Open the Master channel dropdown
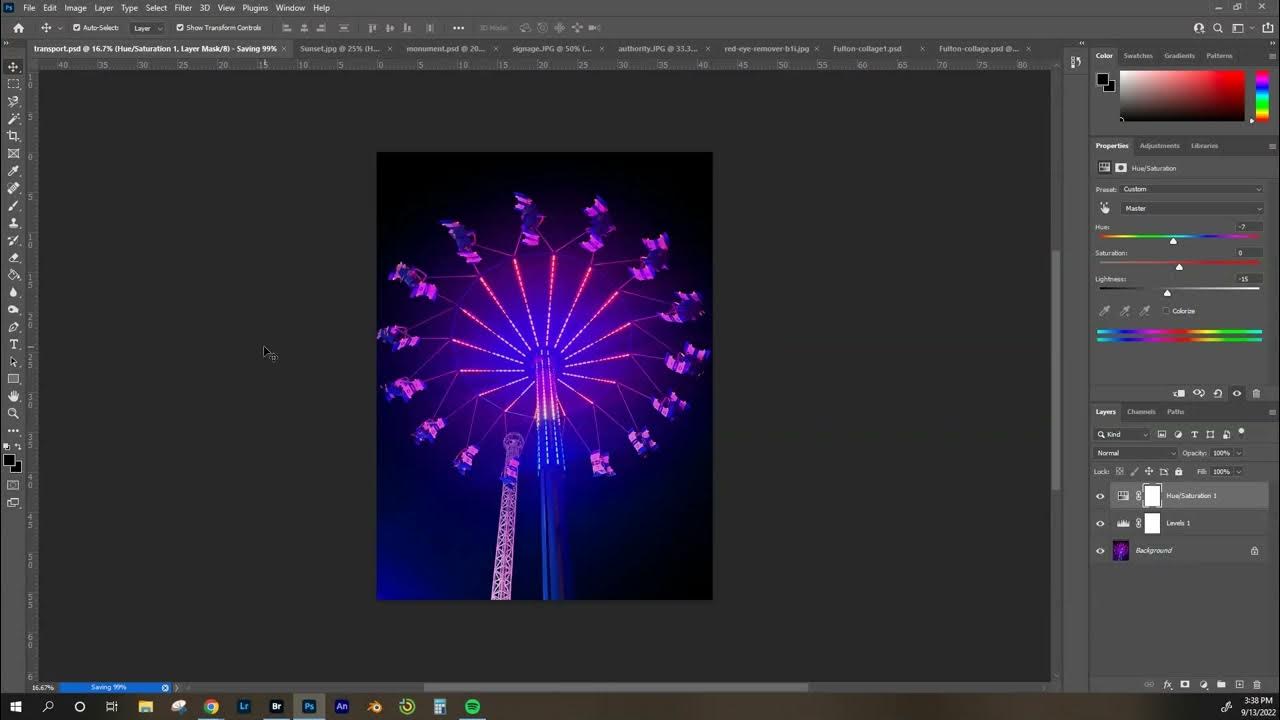The image size is (1280, 720). [1192, 208]
